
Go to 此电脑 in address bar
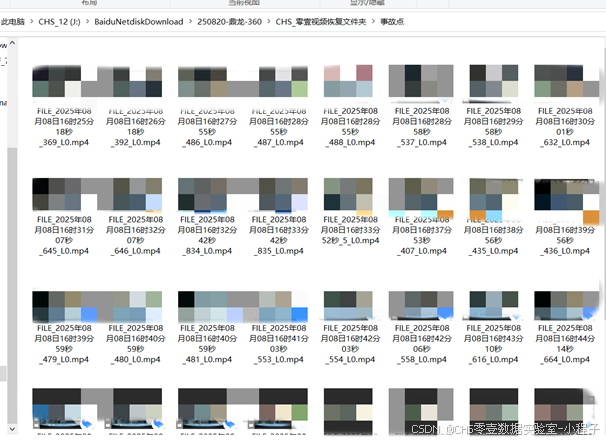pyautogui.click(x=12, y=22)
